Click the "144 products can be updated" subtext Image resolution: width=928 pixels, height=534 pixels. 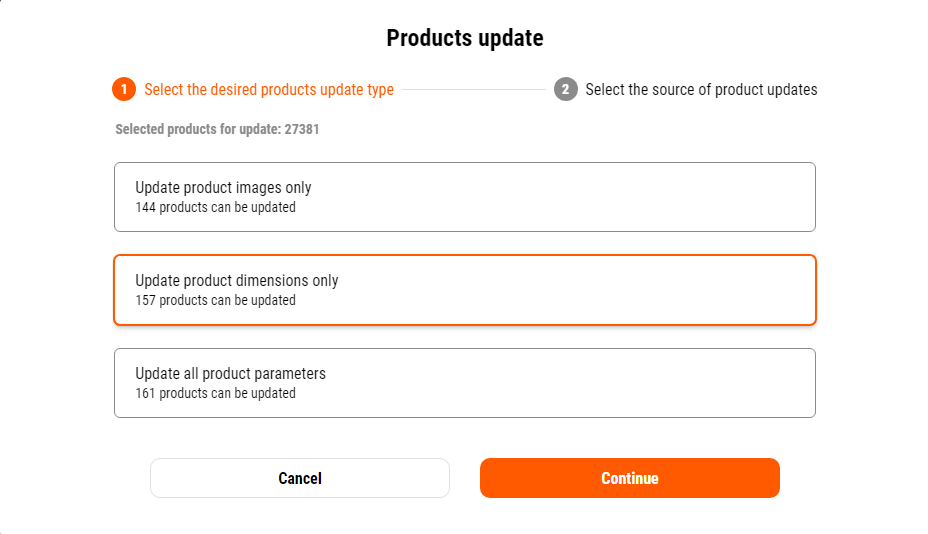215,208
